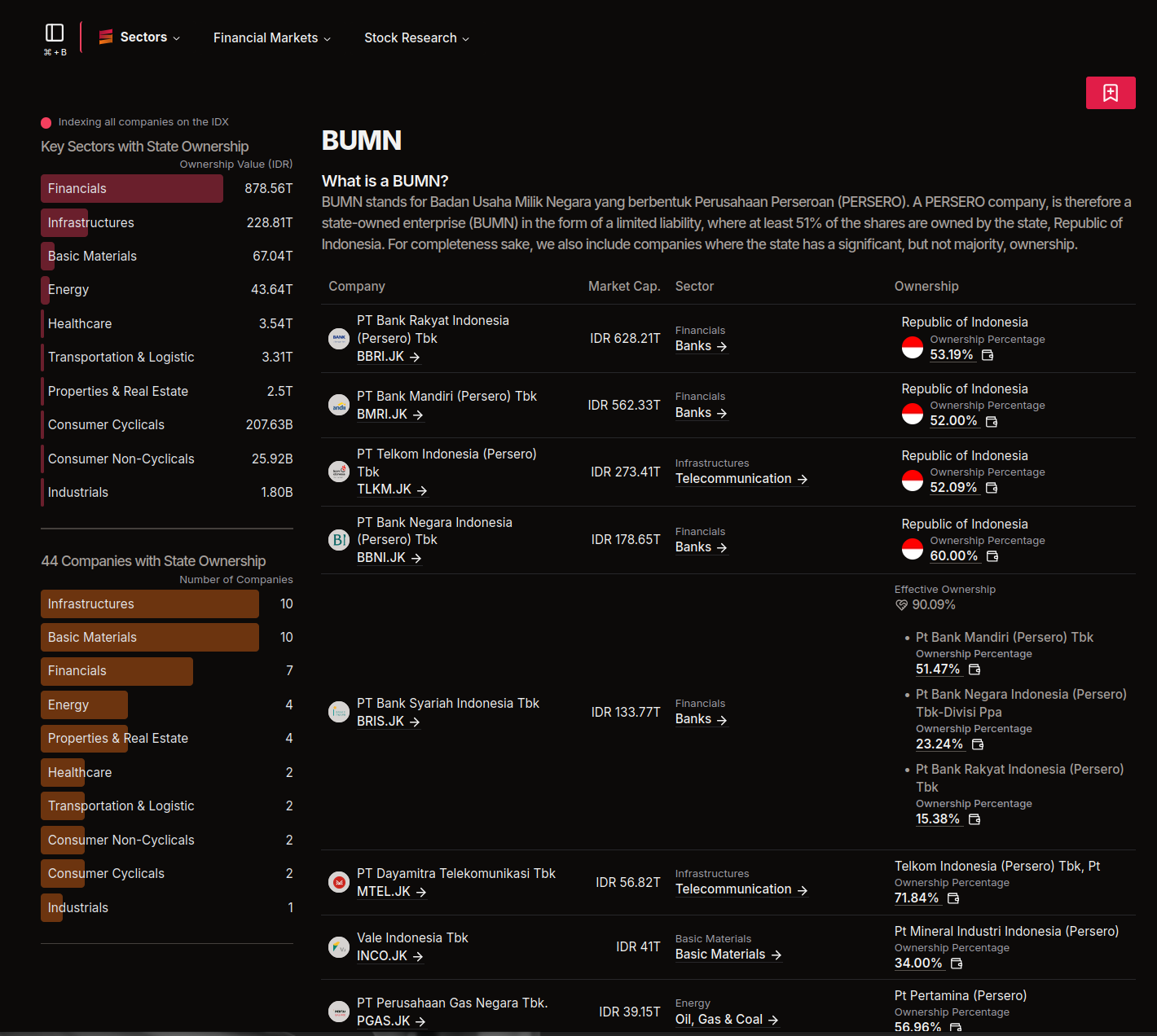Viewport: 1157px width, 1036px height.
Task: Open Telecommunication link in the MTEL row
Action: point(741,889)
